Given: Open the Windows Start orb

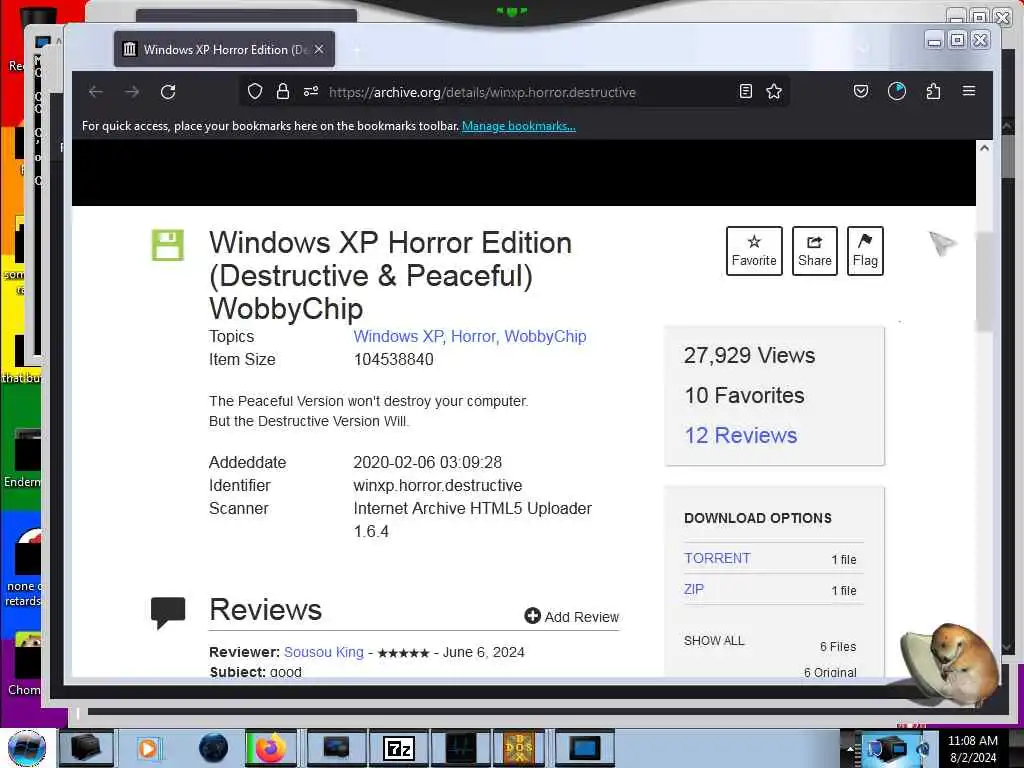Looking at the screenshot, I should (27, 748).
